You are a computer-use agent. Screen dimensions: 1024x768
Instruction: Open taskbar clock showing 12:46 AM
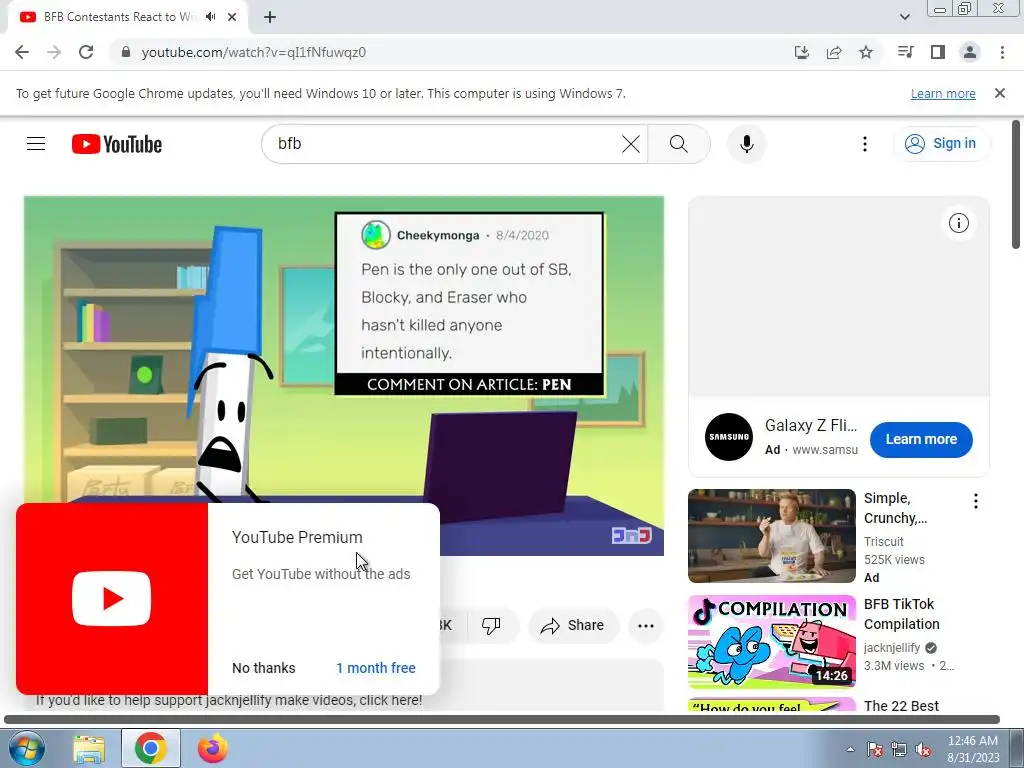click(x=973, y=749)
